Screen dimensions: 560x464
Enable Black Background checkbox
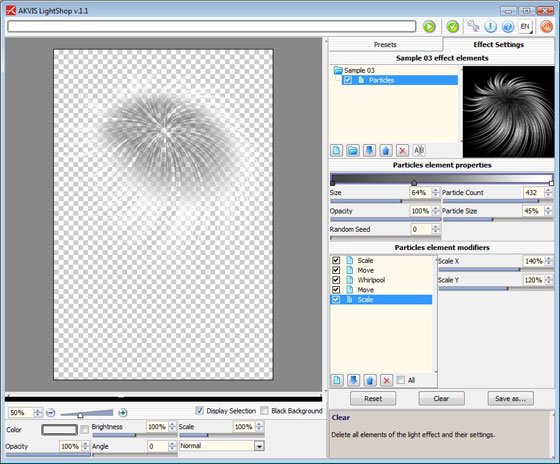(264, 411)
